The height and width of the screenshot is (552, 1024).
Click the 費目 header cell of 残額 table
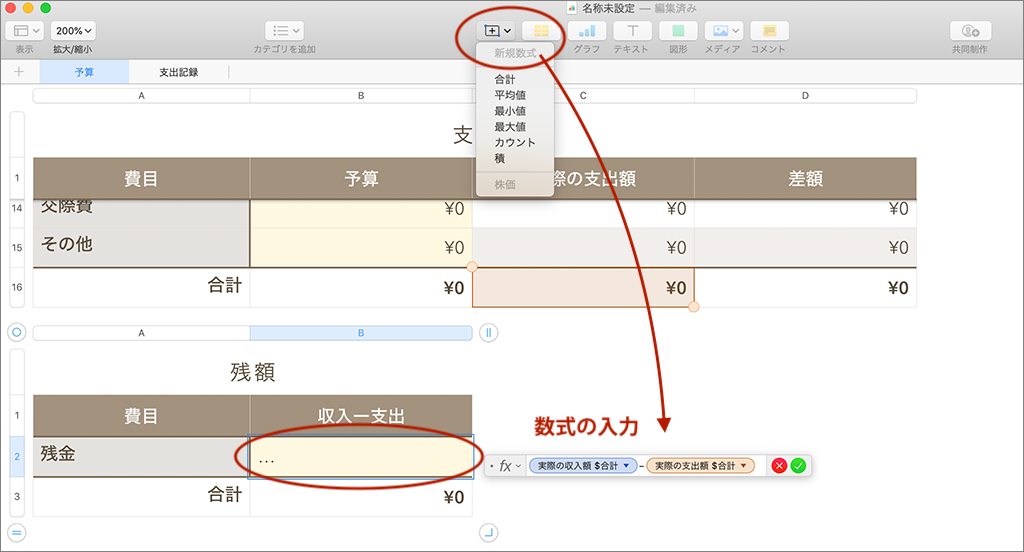[141, 416]
